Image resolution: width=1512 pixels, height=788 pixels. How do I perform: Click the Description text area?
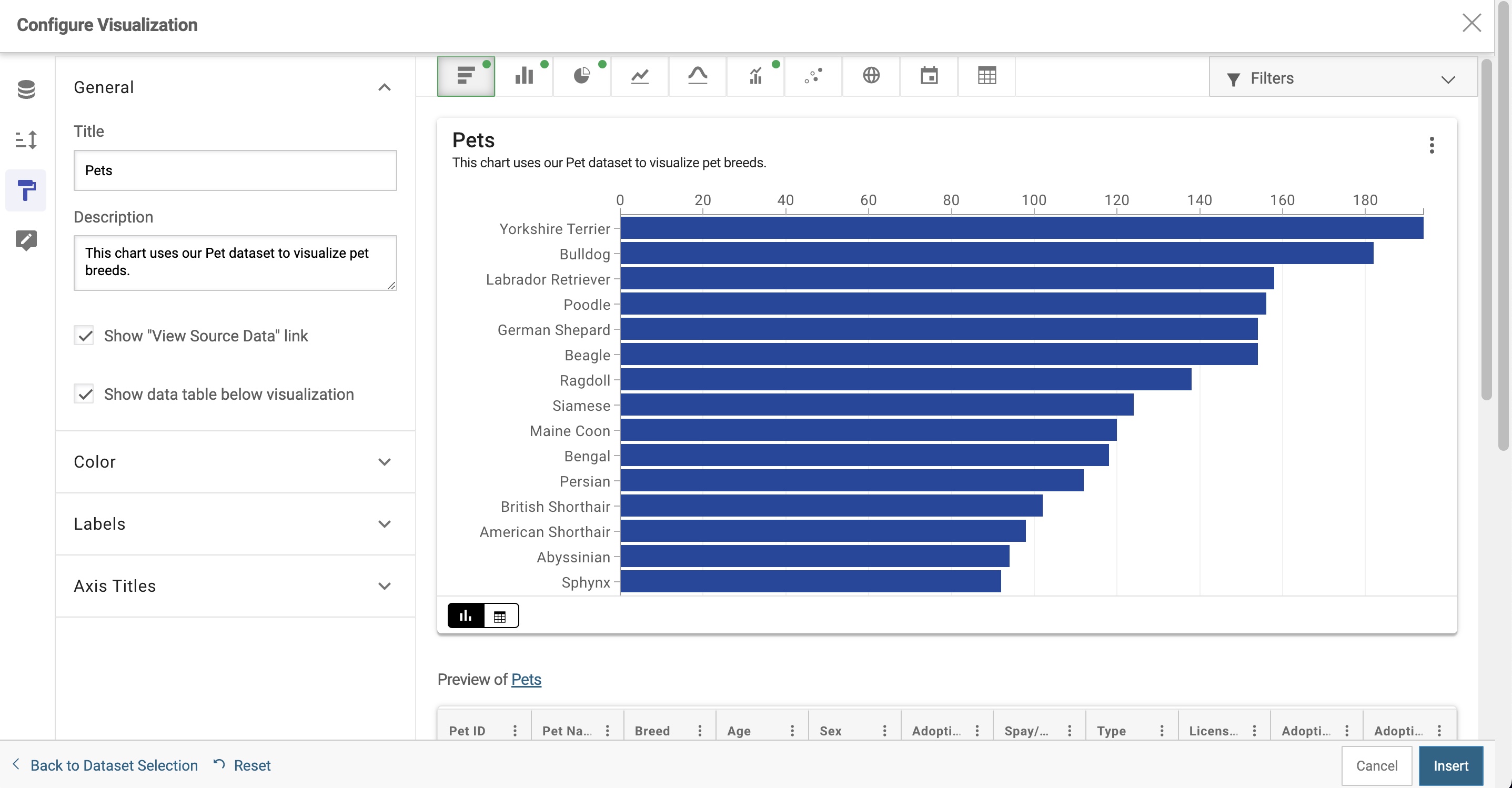(235, 262)
